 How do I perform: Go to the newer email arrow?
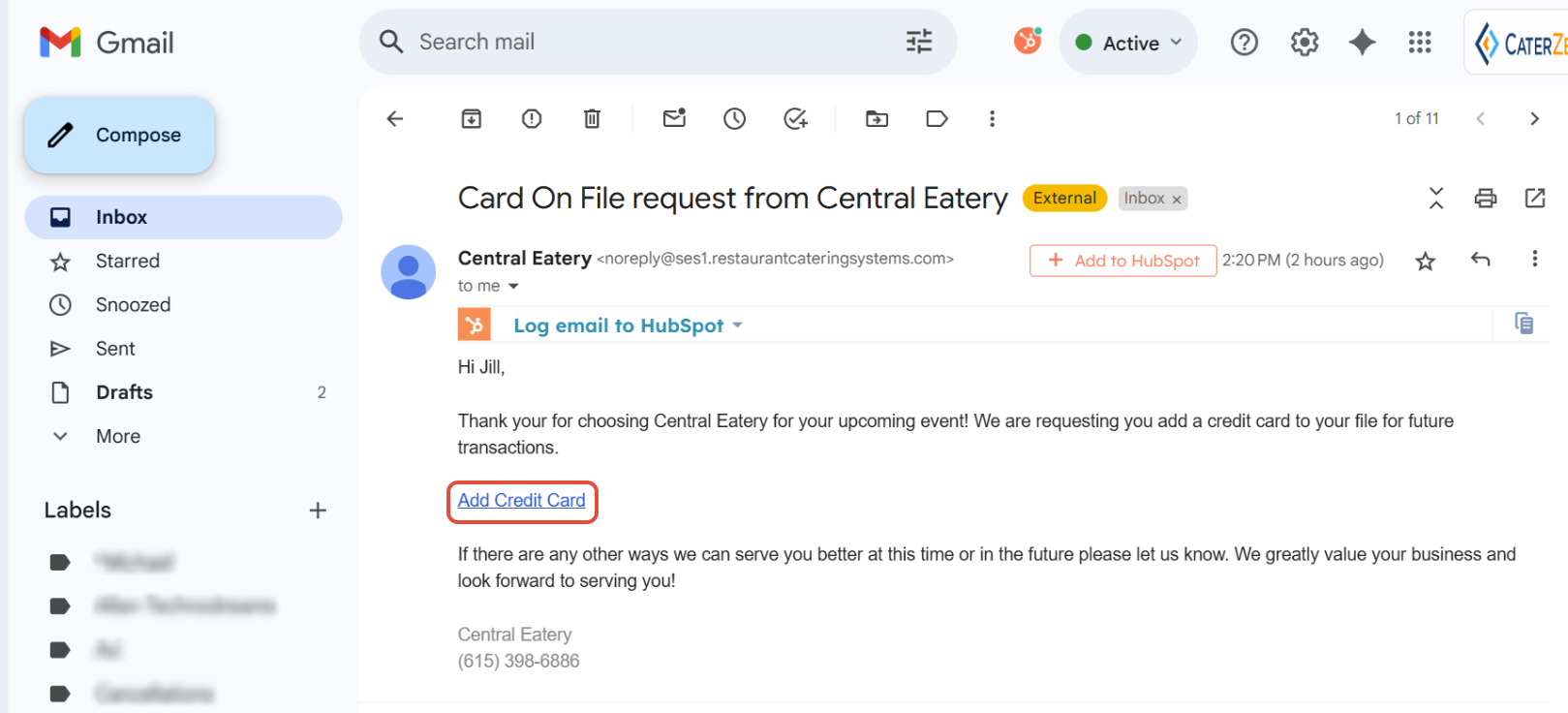[1480, 119]
